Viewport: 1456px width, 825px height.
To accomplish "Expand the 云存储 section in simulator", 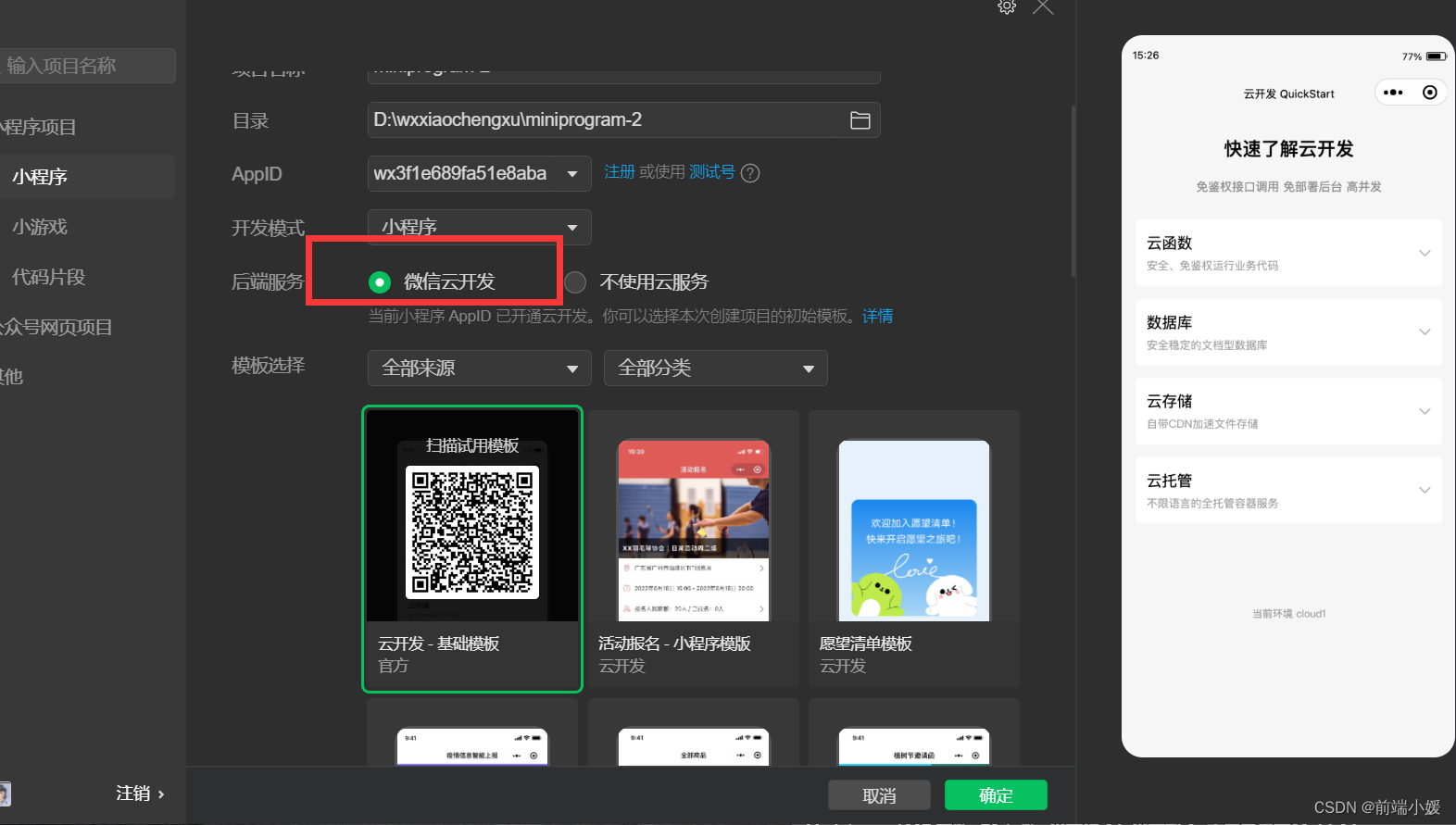I will [1288, 411].
